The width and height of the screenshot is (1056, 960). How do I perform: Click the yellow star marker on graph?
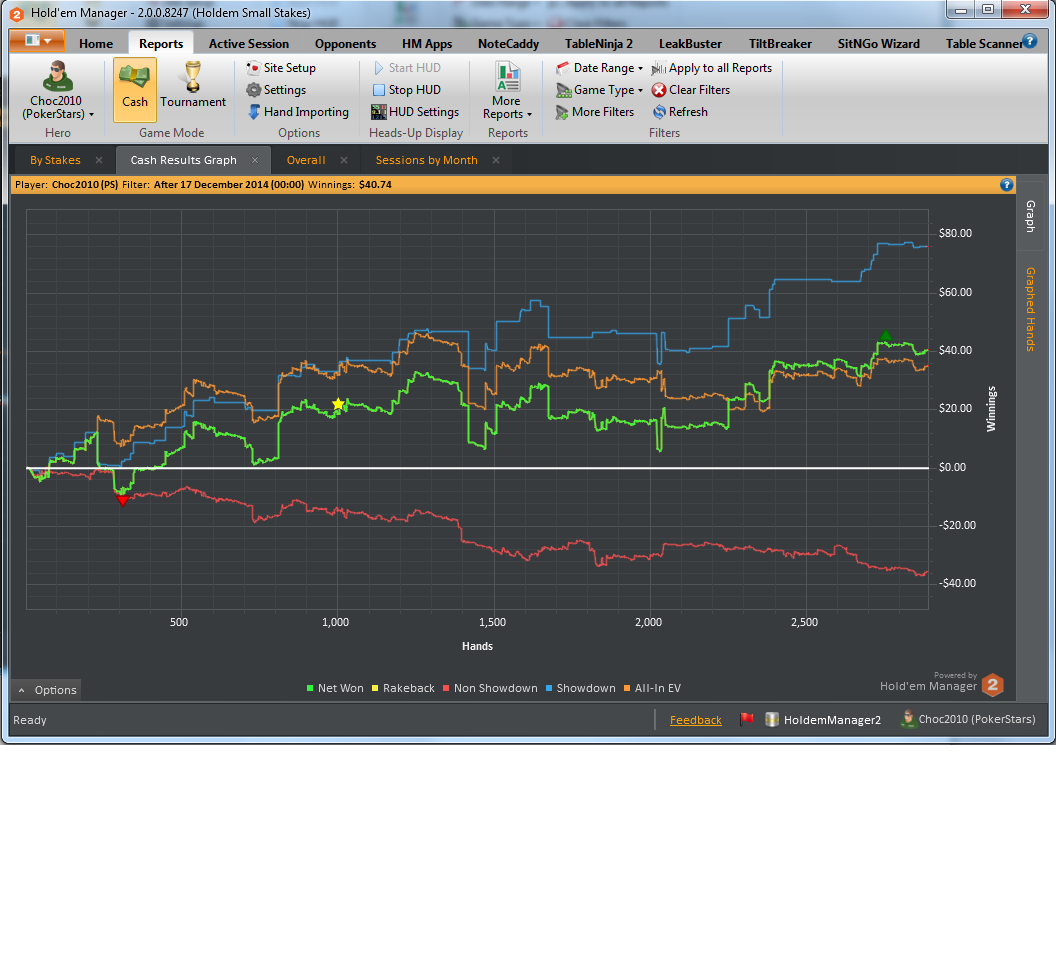tap(338, 404)
